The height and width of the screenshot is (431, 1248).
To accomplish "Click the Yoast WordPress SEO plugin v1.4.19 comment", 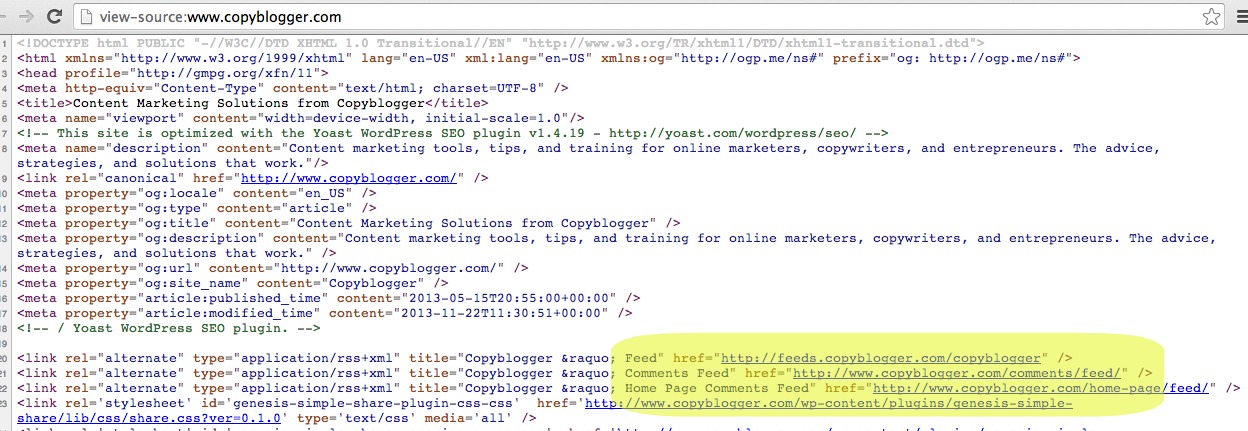I will [x=400, y=133].
